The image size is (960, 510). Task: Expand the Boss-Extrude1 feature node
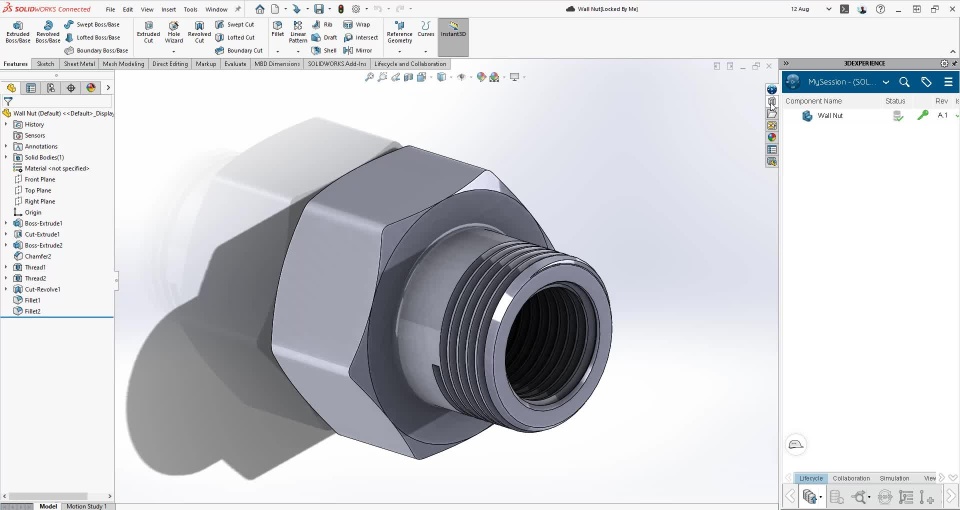(x=6, y=223)
